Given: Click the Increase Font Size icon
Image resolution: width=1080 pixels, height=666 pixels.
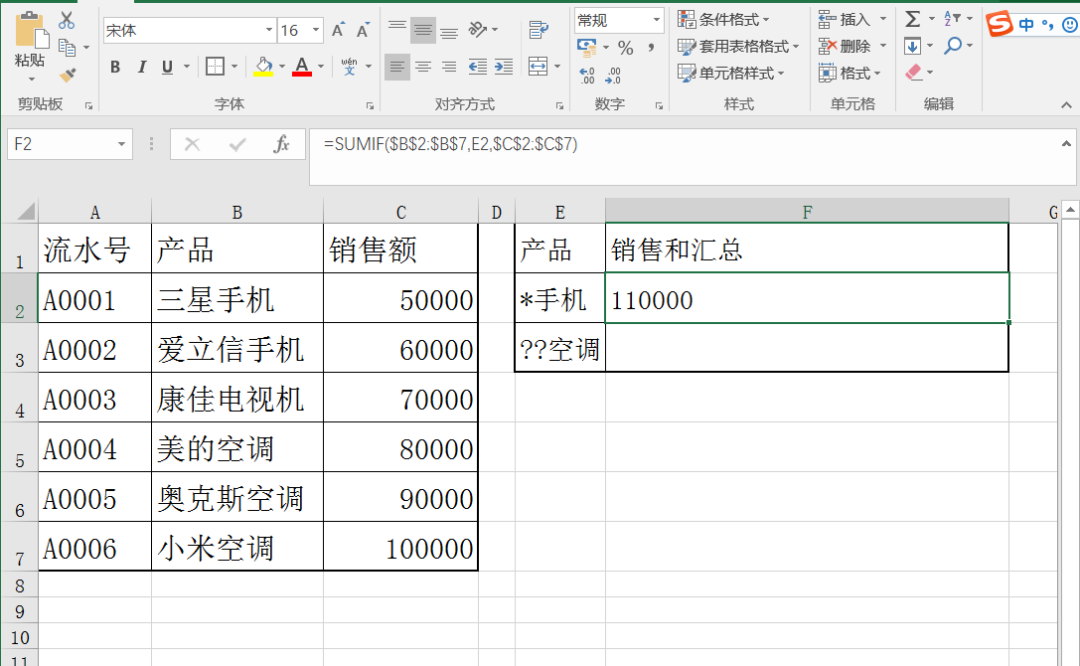Looking at the screenshot, I should (338, 30).
